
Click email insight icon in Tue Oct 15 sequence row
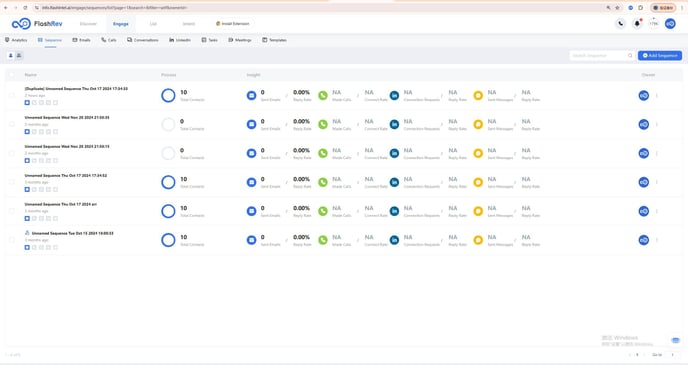251,240
